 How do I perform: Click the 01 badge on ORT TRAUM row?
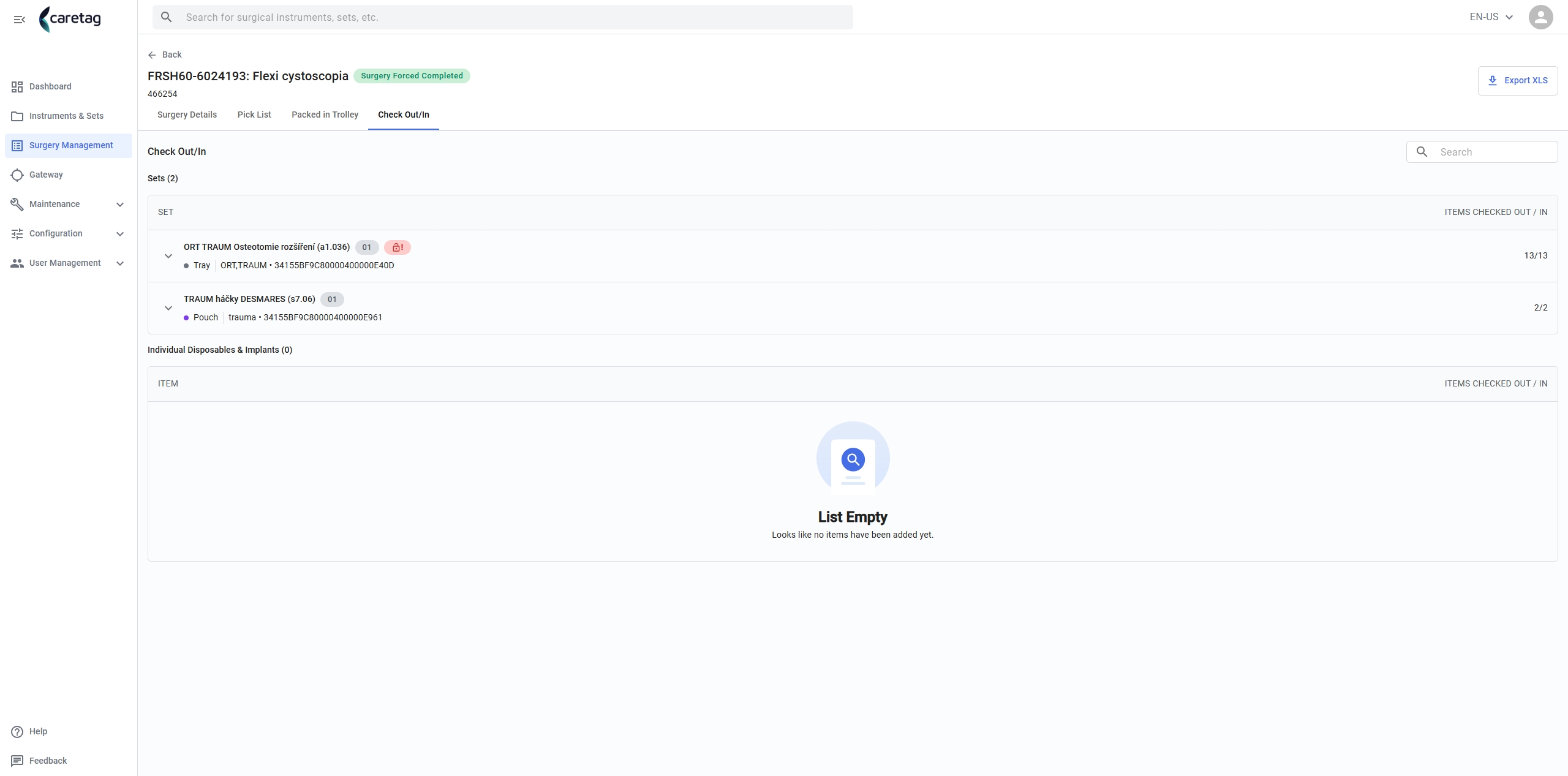click(367, 247)
